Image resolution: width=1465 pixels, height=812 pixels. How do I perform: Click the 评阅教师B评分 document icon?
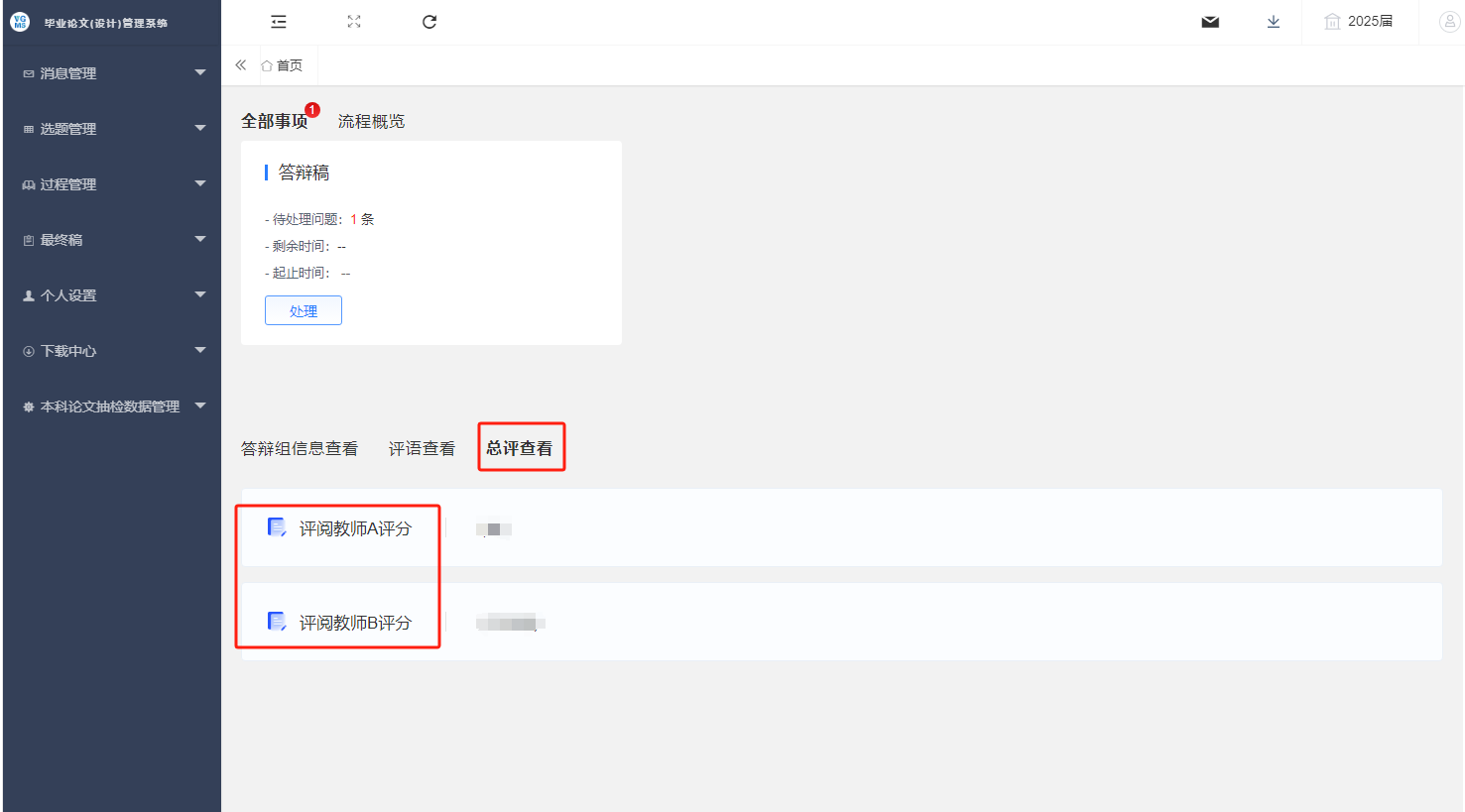[277, 622]
